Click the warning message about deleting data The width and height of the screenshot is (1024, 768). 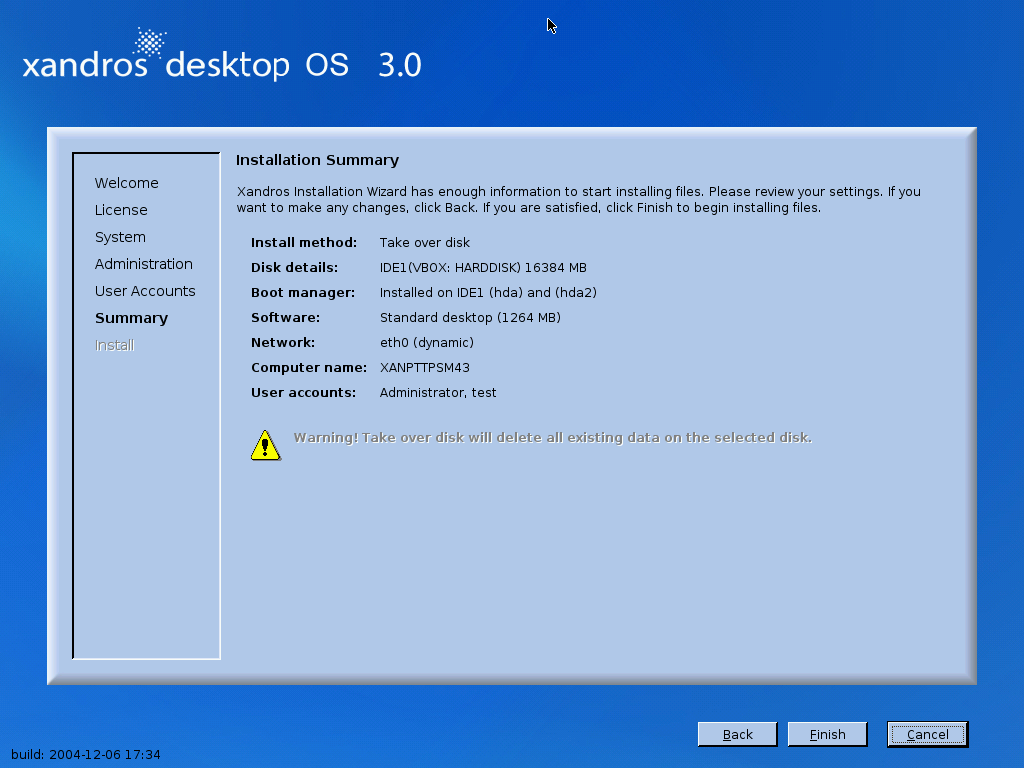tap(552, 438)
